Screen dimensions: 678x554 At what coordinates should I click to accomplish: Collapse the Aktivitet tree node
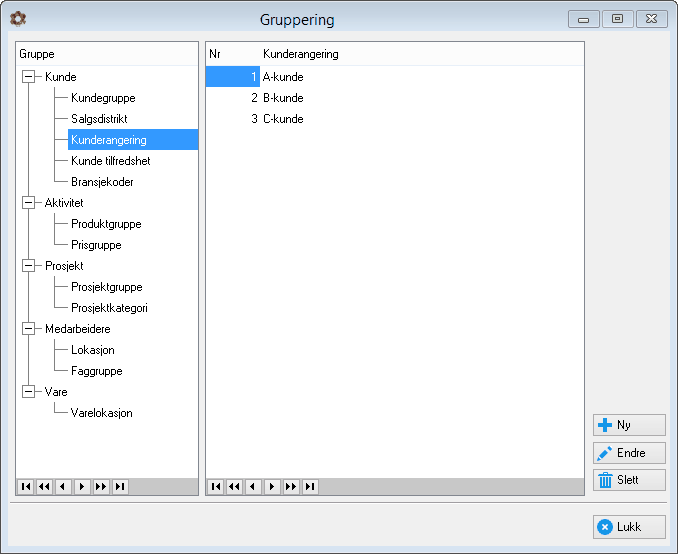[29, 202]
